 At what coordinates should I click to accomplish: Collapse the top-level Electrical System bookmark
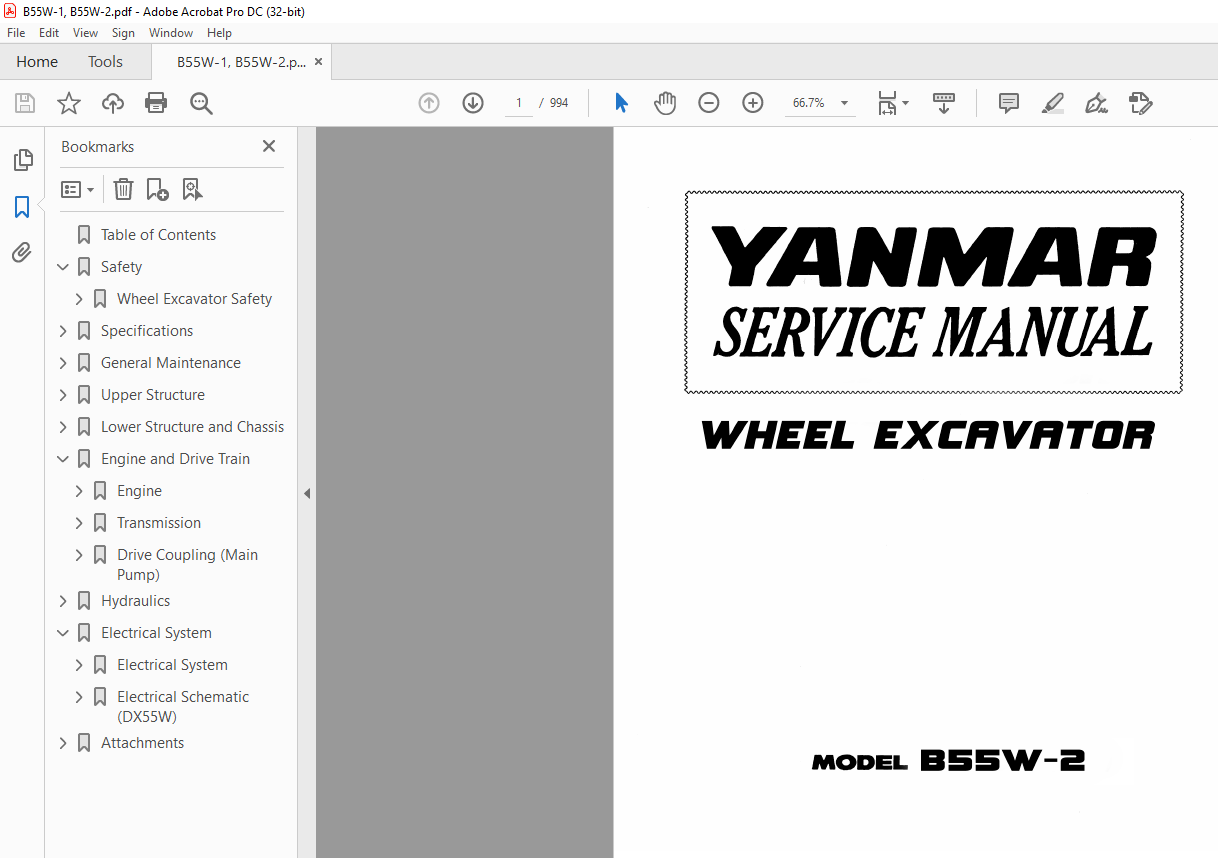pos(63,633)
